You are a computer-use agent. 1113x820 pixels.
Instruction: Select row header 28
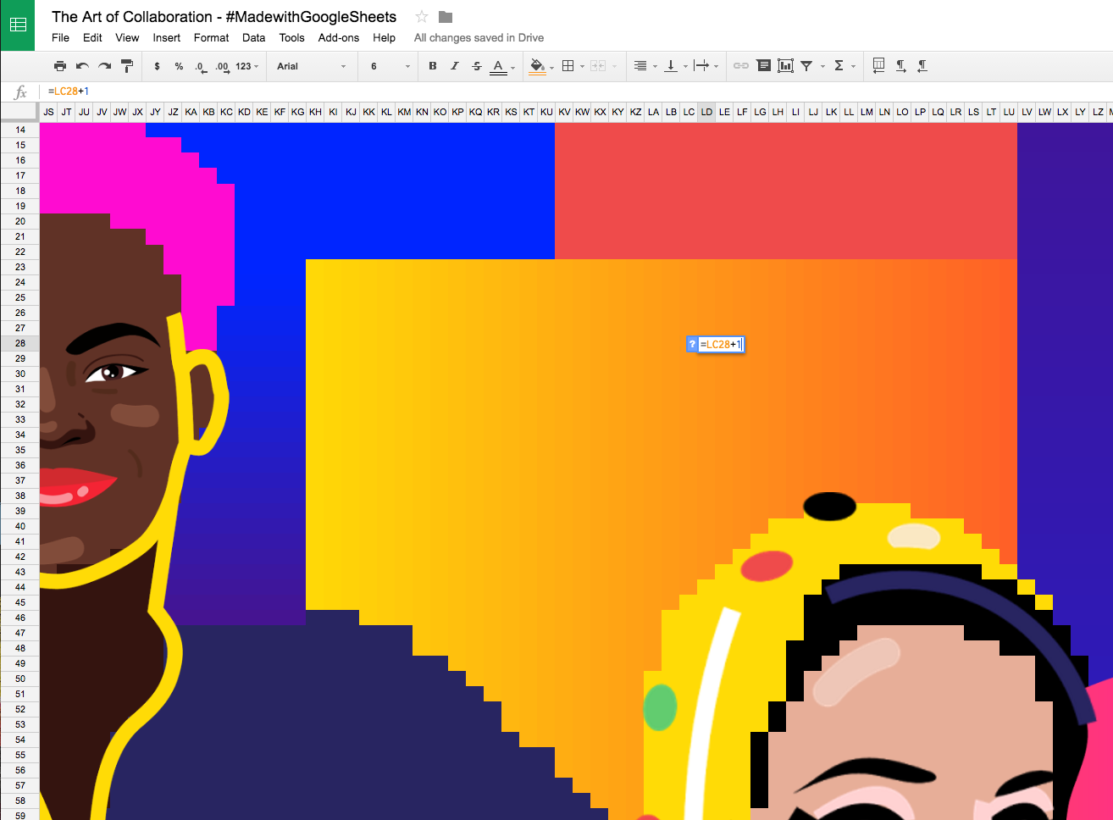(x=20, y=343)
